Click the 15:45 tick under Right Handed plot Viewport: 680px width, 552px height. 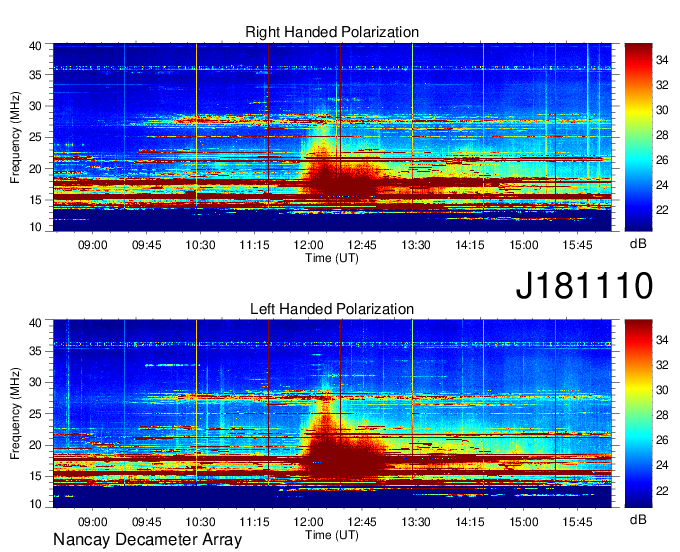577,245
